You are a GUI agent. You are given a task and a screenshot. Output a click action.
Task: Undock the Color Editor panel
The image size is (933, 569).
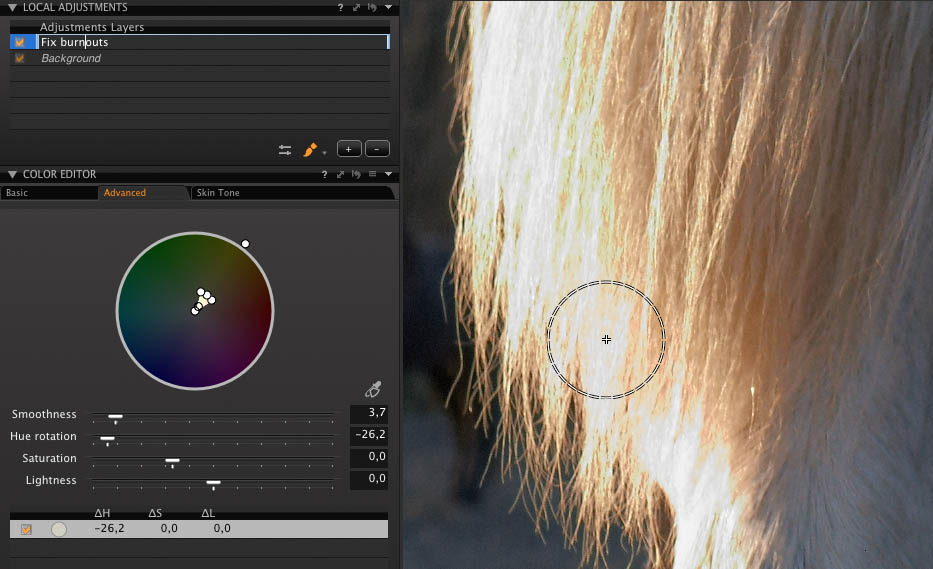(341, 174)
